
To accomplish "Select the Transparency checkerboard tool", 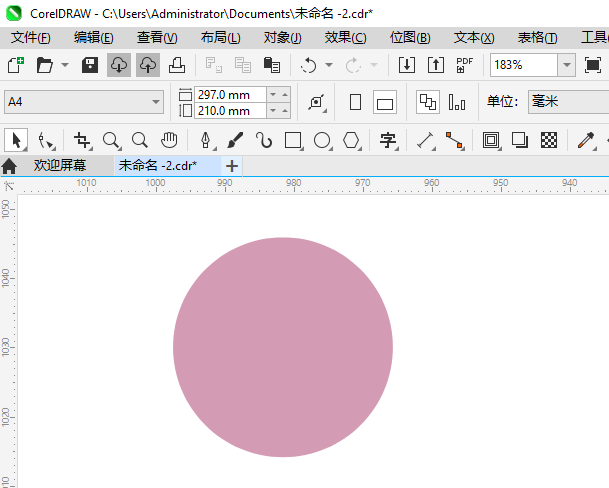I will (x=549, y=140).
